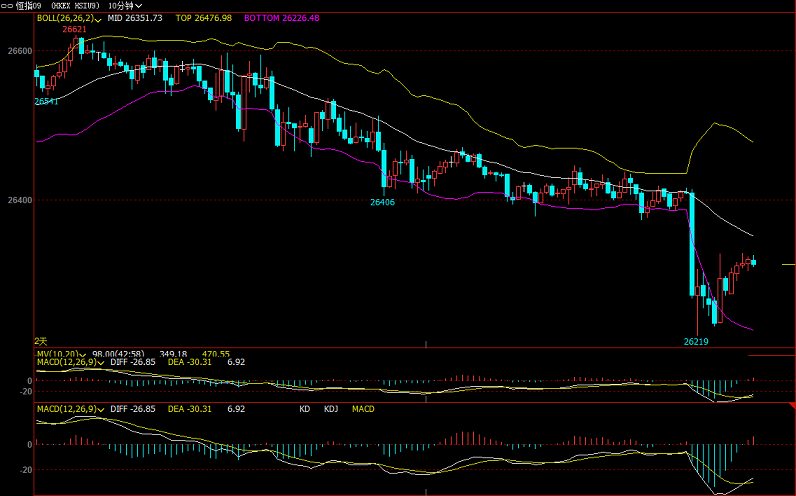Click the link icon beside 恒指09 title

coord(6,6)
